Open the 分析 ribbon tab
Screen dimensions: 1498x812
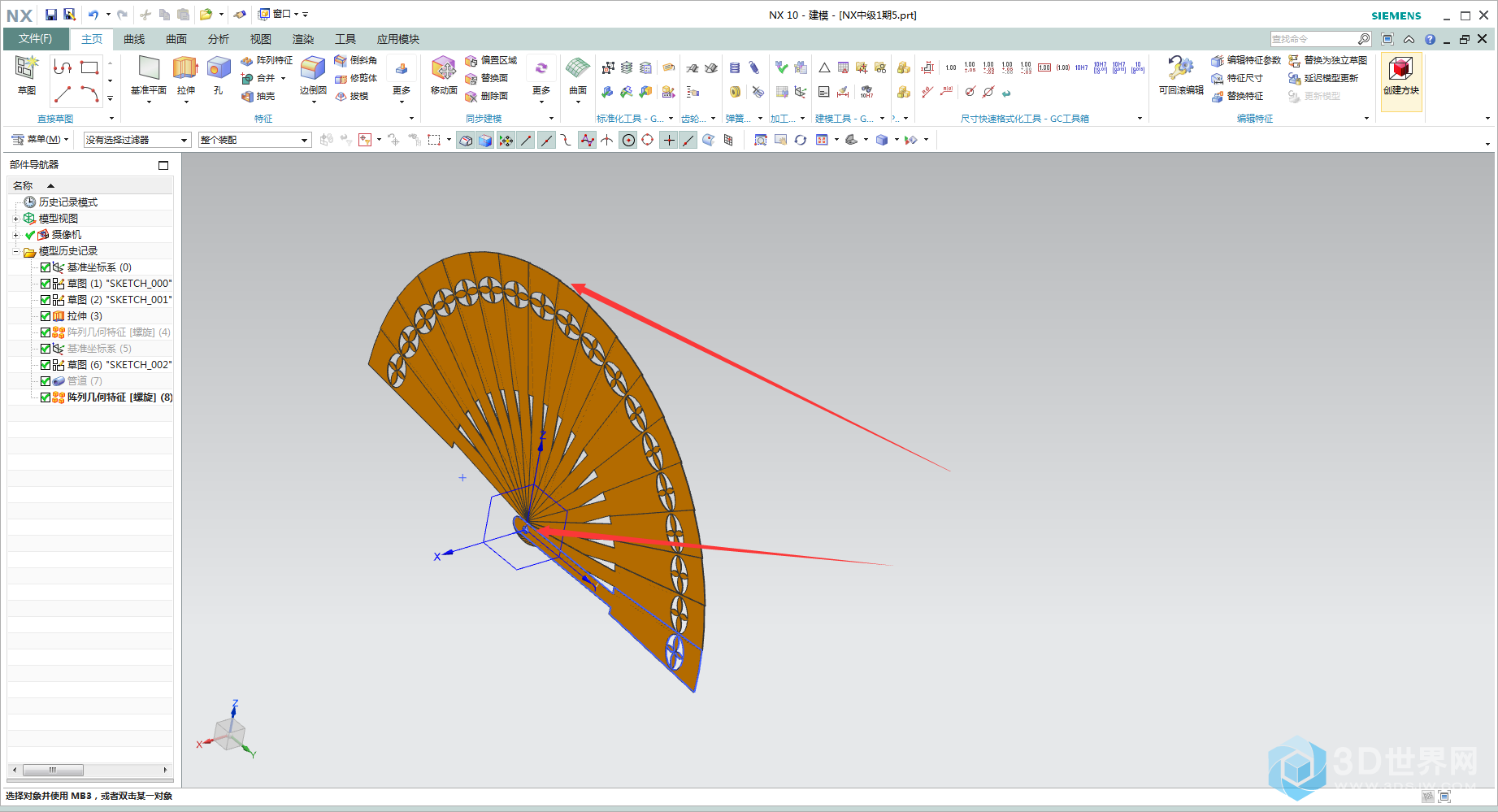click(219, 39)
